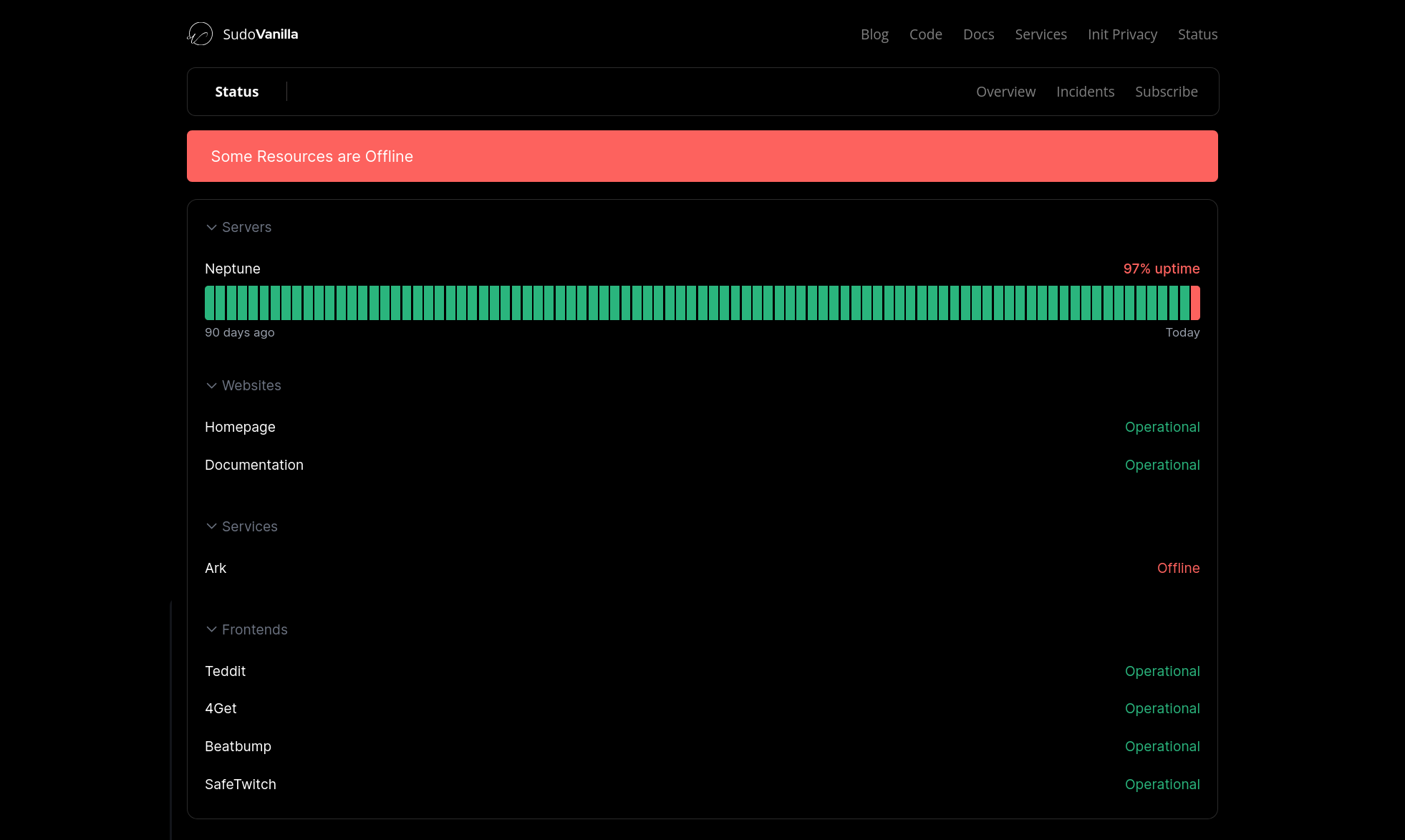
Task: Go to Docs in top navigation
Action: pyautogui.click(x=978, y=34)
